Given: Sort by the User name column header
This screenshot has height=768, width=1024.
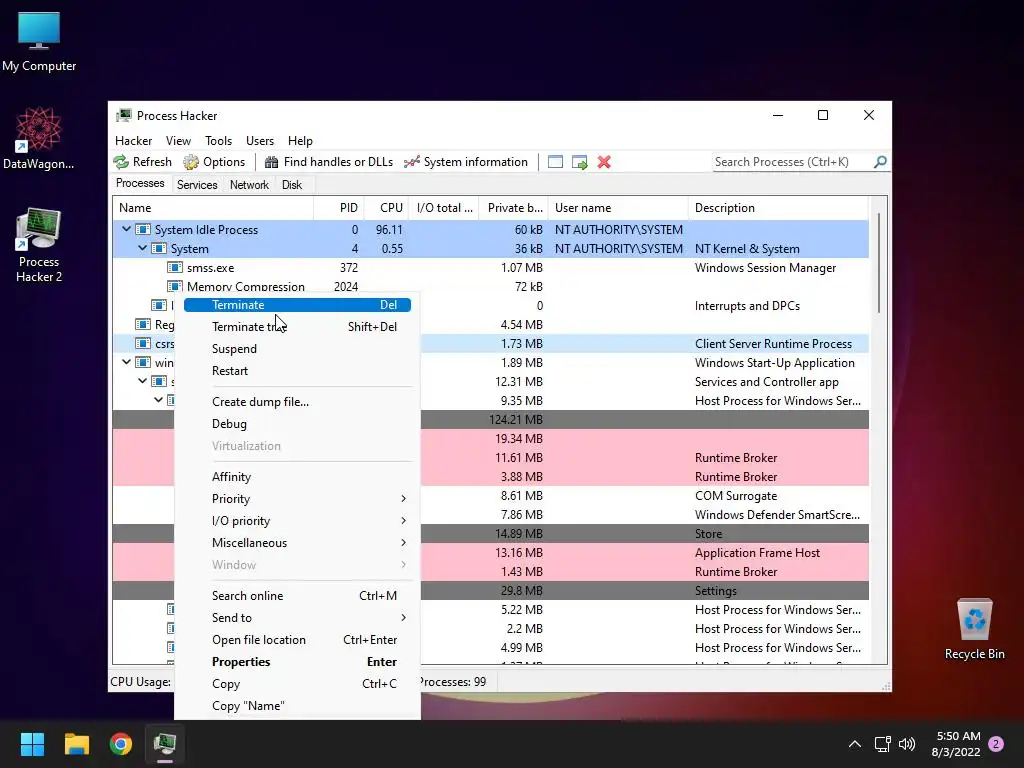Looking at the screenshot, I should (x=618, y=208).
